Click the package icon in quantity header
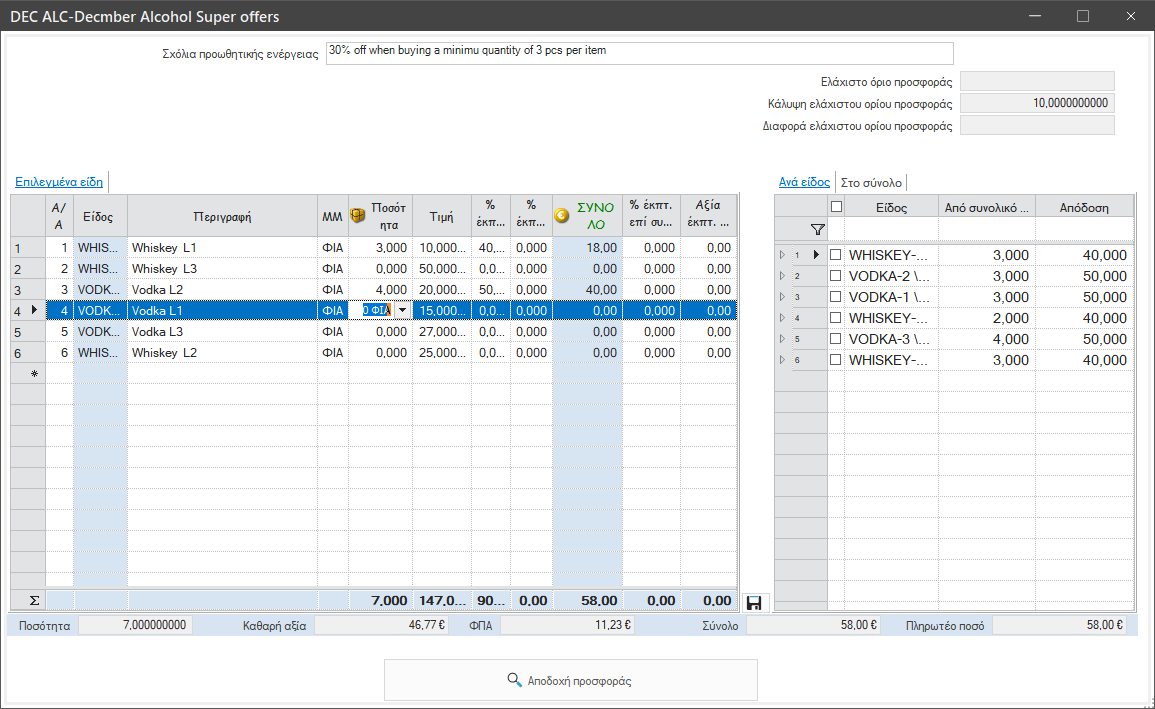Screen dimensions: 1155x709 click(358, 215)
